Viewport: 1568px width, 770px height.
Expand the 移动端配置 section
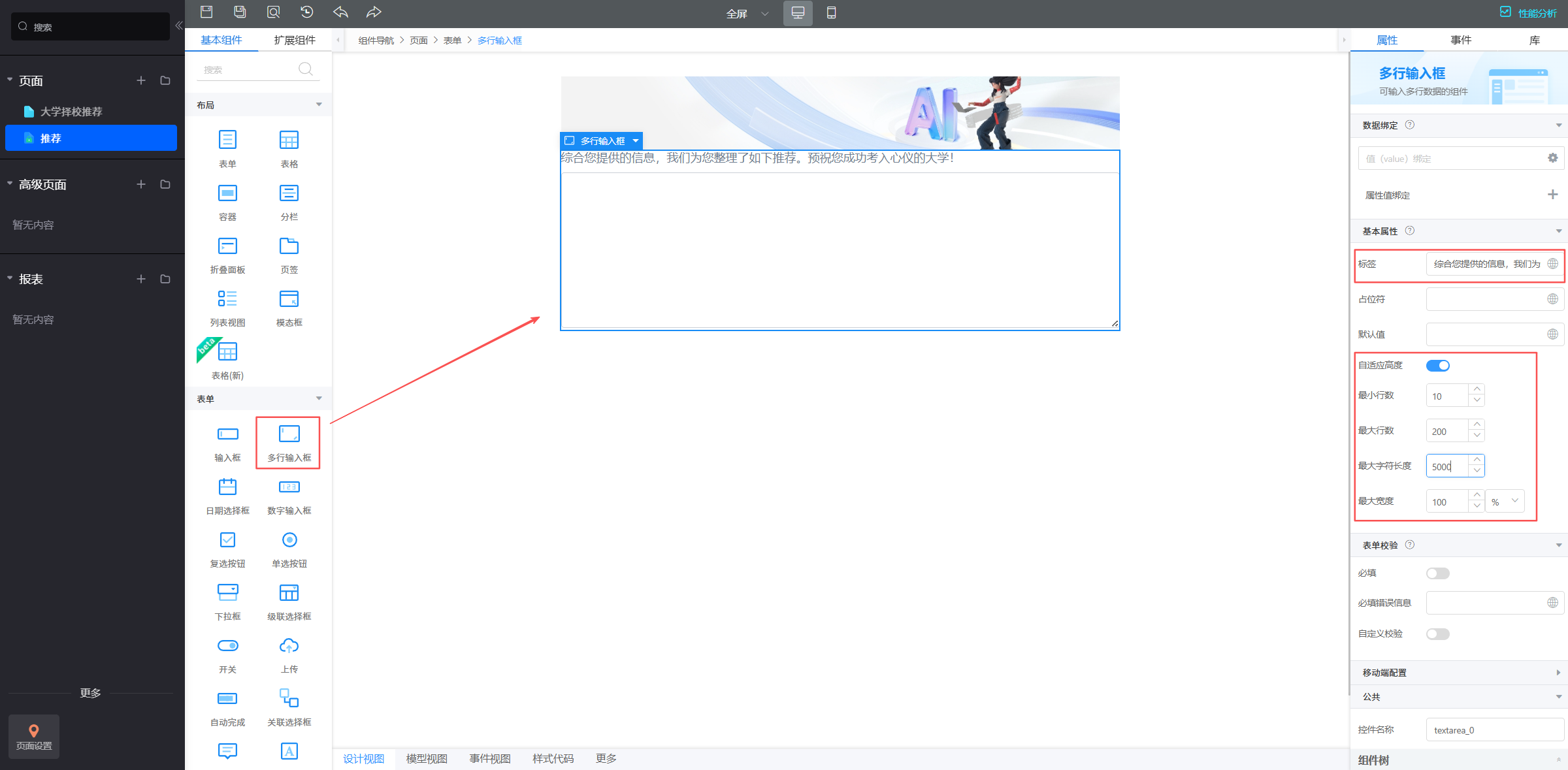1457,673
